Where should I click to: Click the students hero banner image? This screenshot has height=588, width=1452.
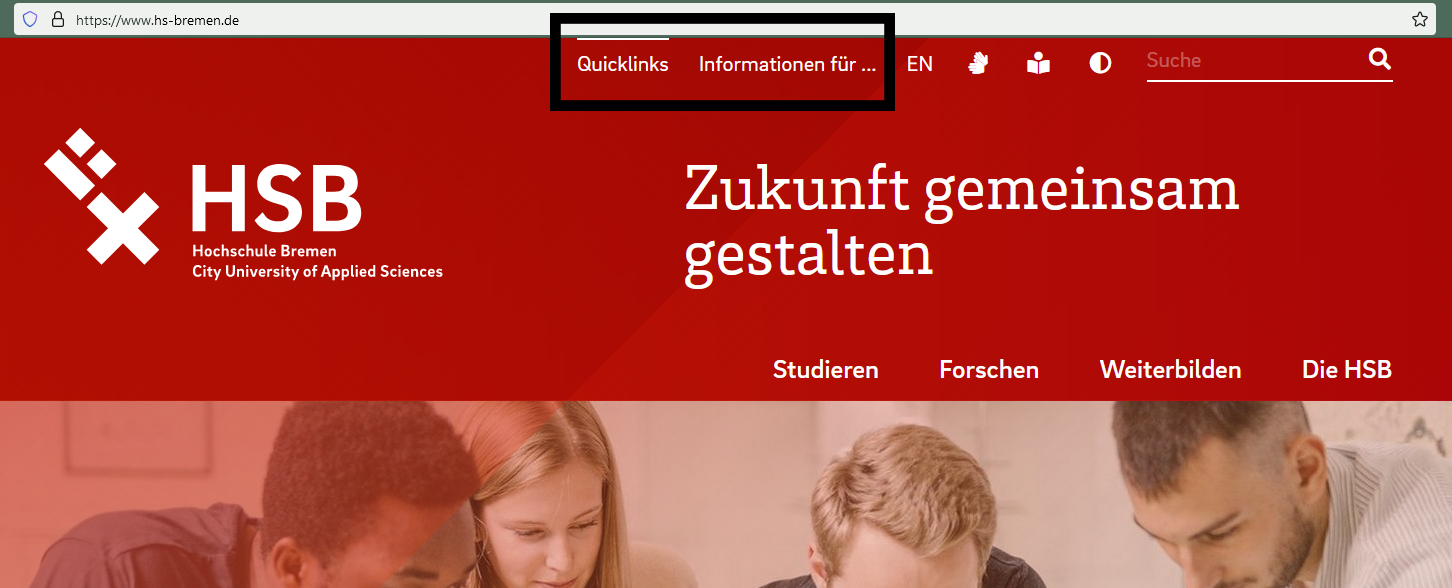point(726,494)
